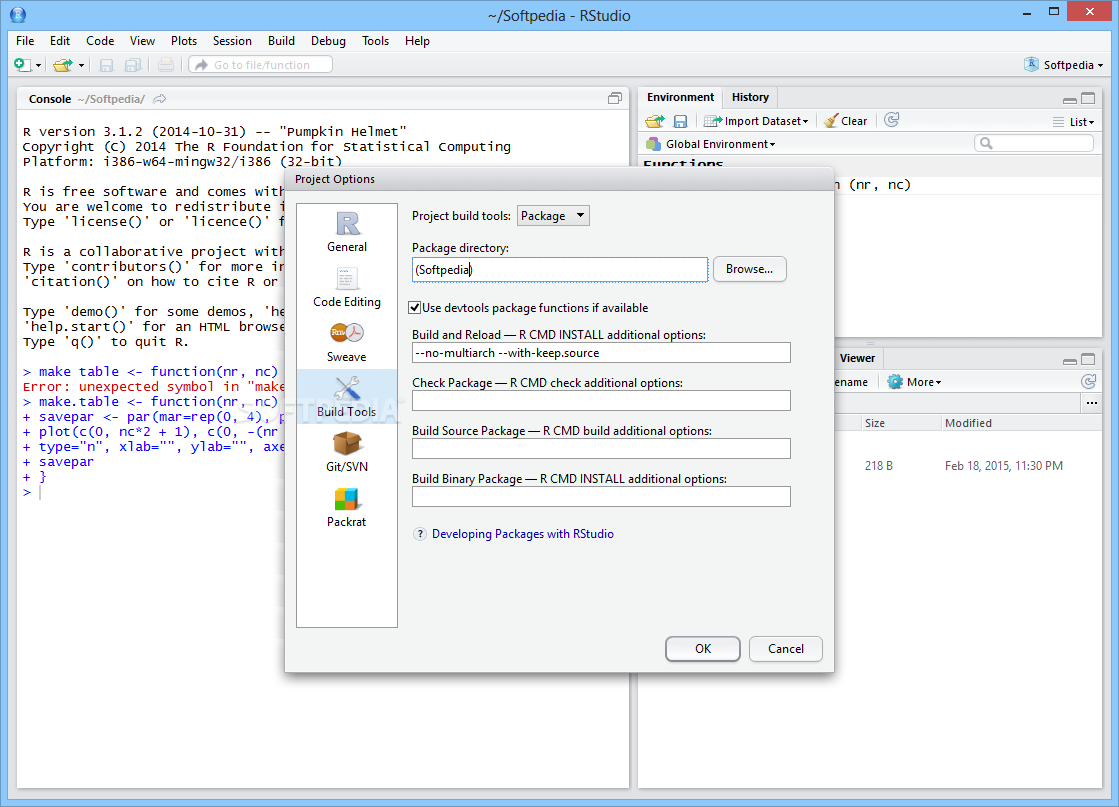Open the Debug menu
The width and height of the screenshot is (1119, 807).
pos(328,41)
